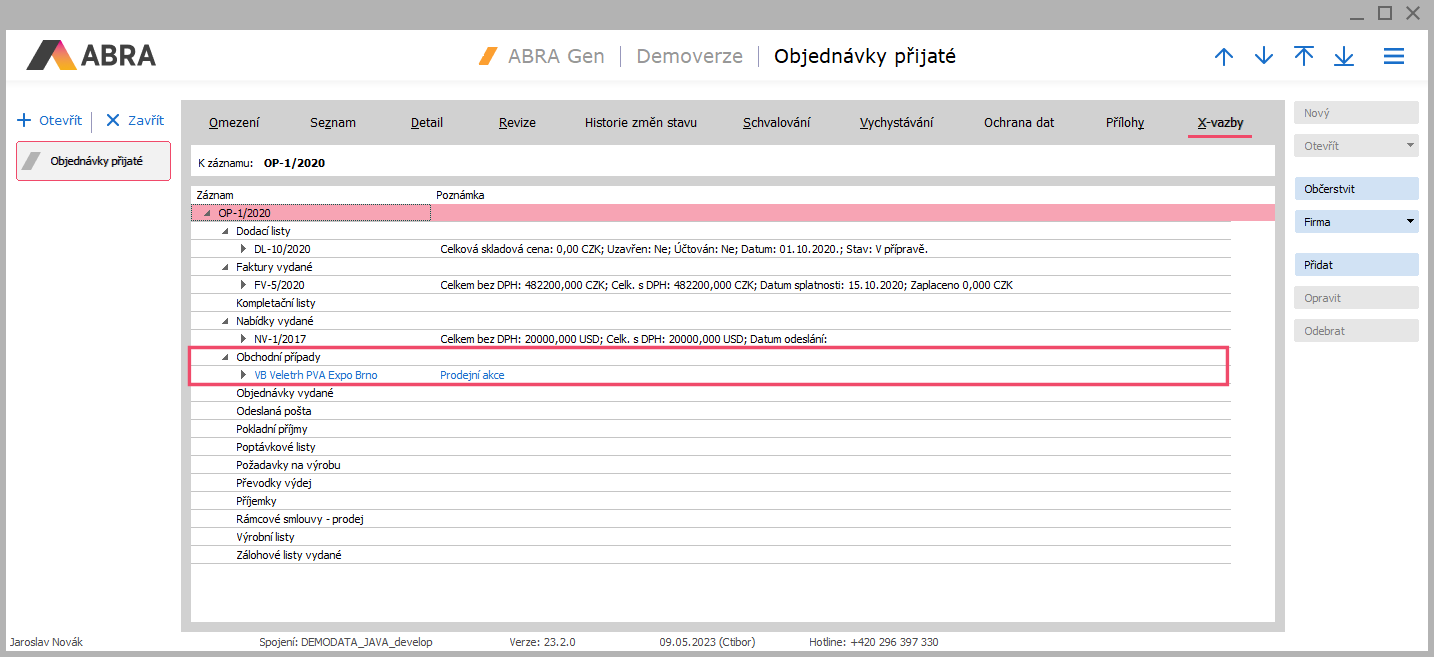This screenshot has height=657, width=1434.
Task: Switch to the Seznam tab
Action: coord(335,123)
